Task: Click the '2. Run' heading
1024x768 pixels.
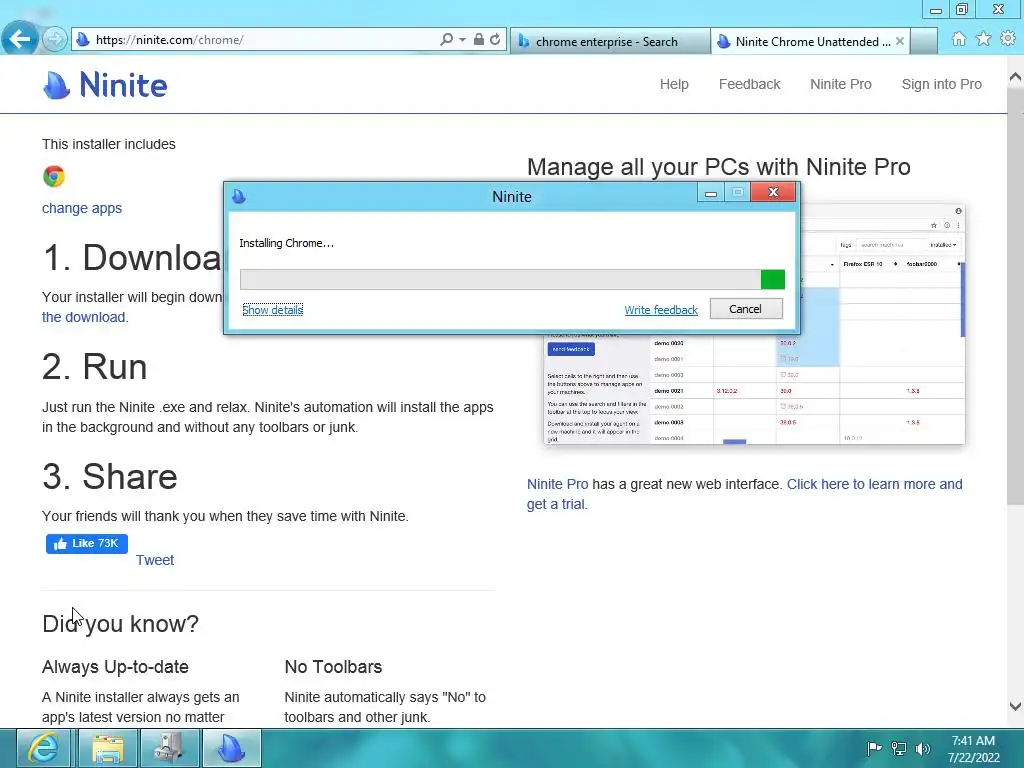Action: [x=95, y=367]
